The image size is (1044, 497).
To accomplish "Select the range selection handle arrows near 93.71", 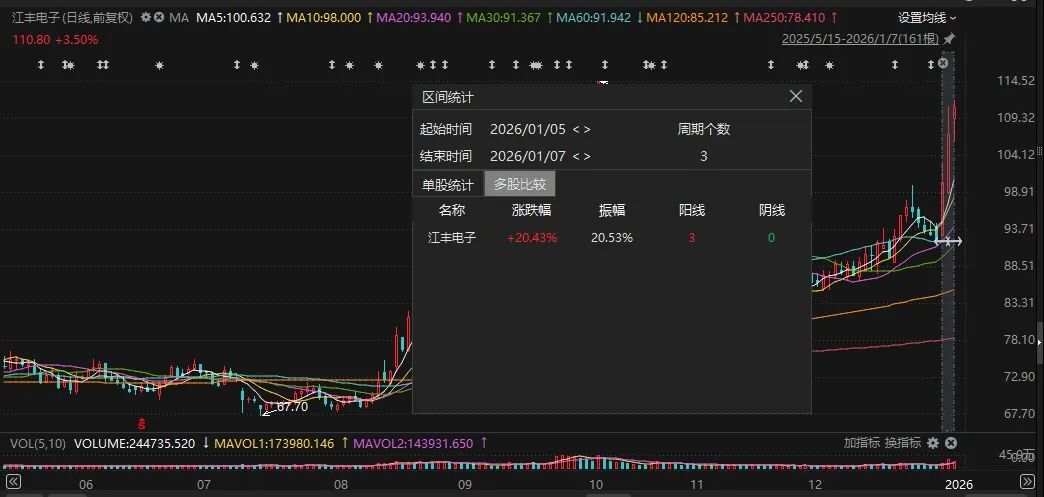I will coord(948,241).
